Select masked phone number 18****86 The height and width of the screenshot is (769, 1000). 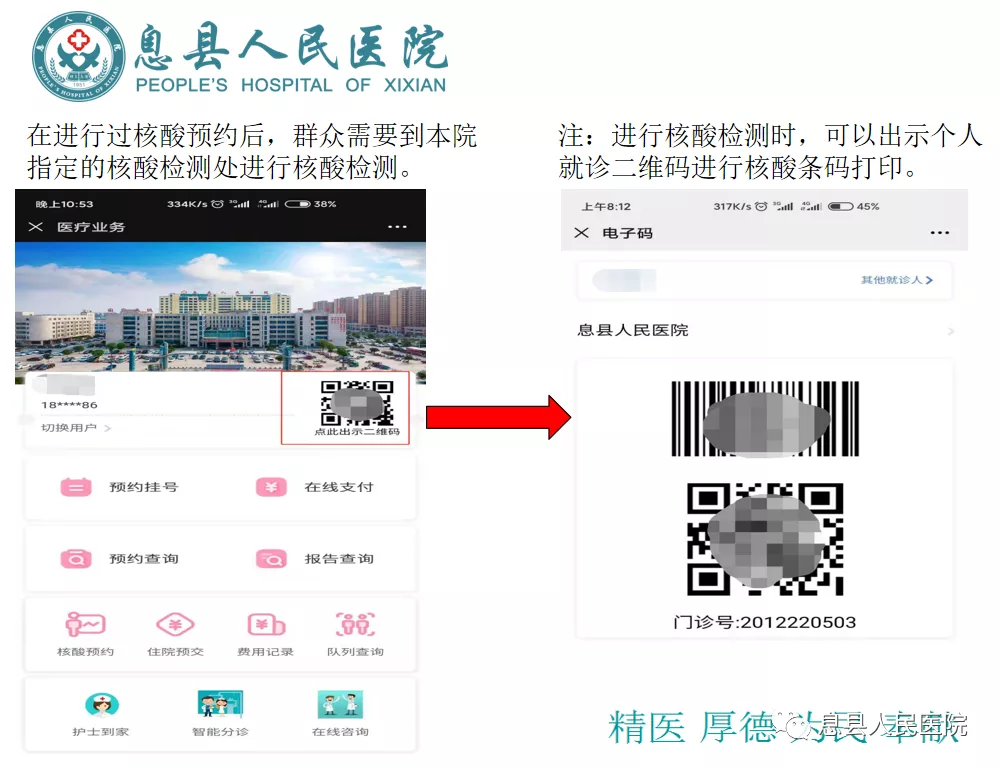coord(69,405)
